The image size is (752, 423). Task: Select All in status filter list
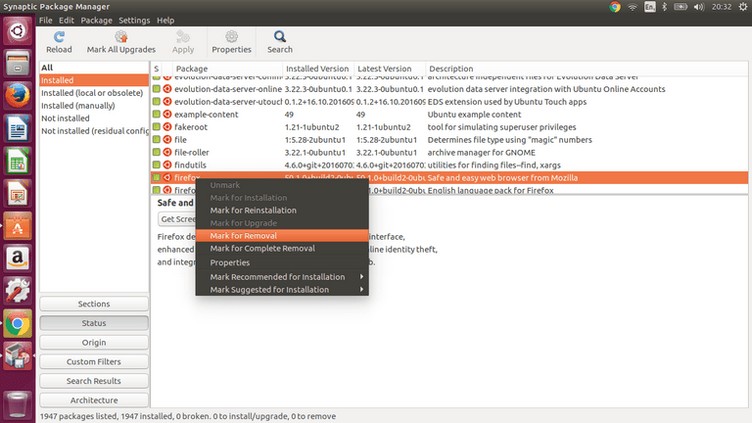point(94,68)
